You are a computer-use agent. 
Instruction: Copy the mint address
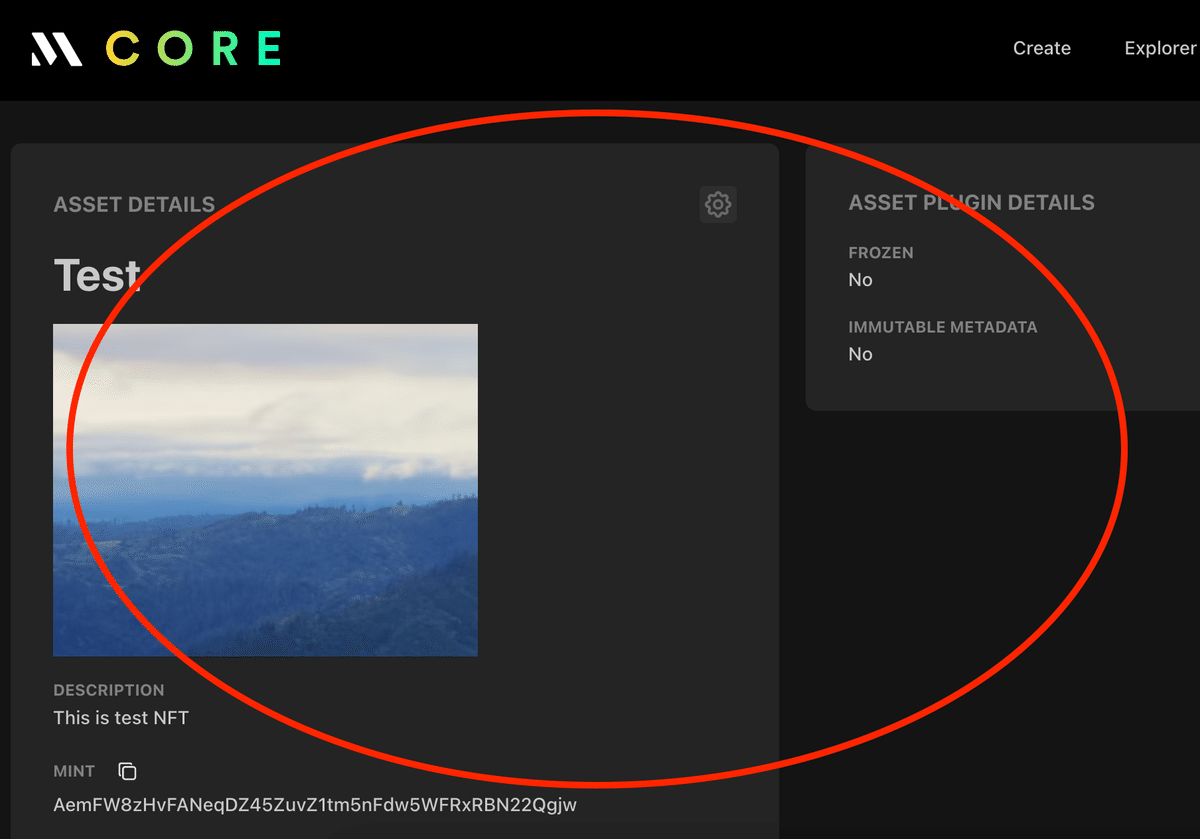[127, 771]
